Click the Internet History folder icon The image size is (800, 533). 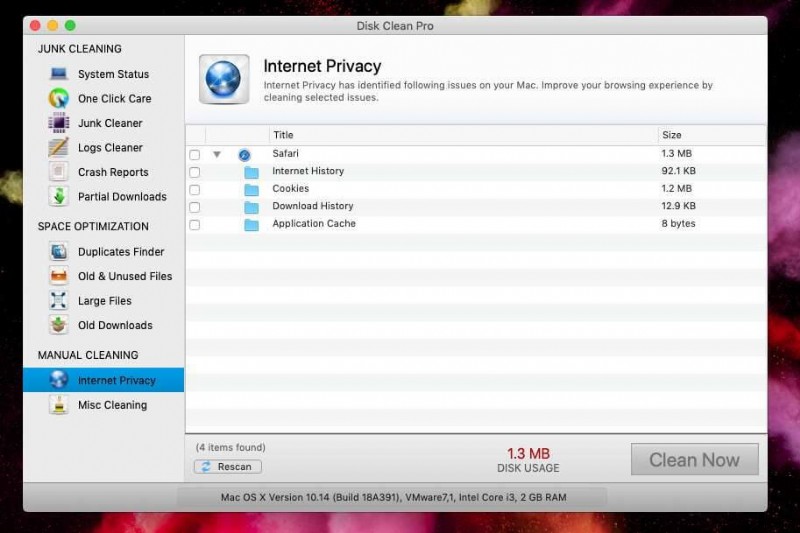[x=251, y=172]
